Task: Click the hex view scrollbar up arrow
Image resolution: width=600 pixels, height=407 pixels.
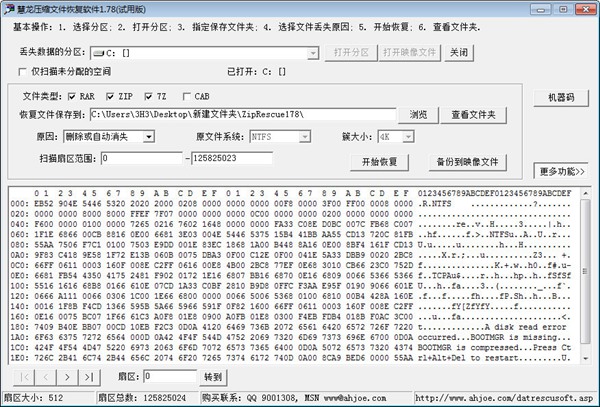Action: 585,194
